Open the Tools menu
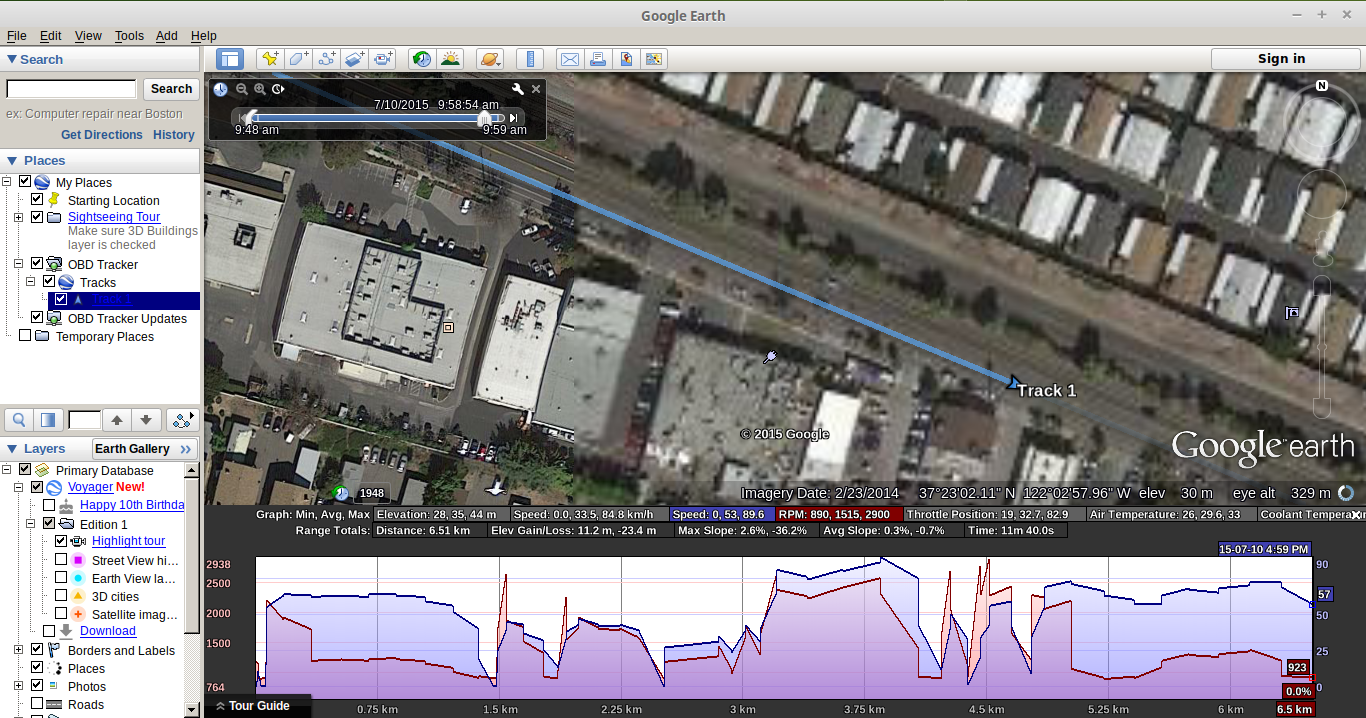The height and width of the screenshot is (718, 1366). 129,35
